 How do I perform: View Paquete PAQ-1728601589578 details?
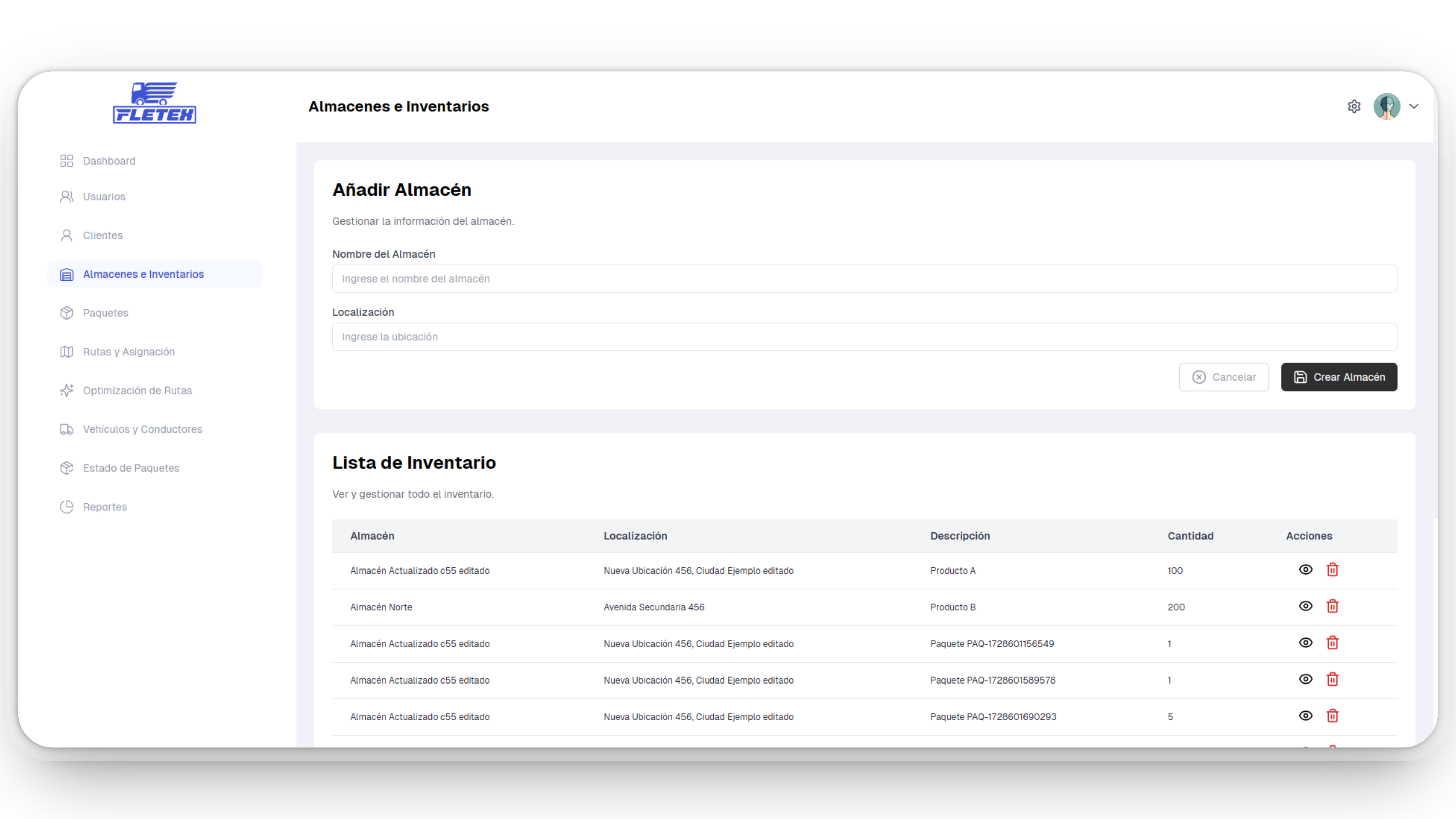(1305, 679)
